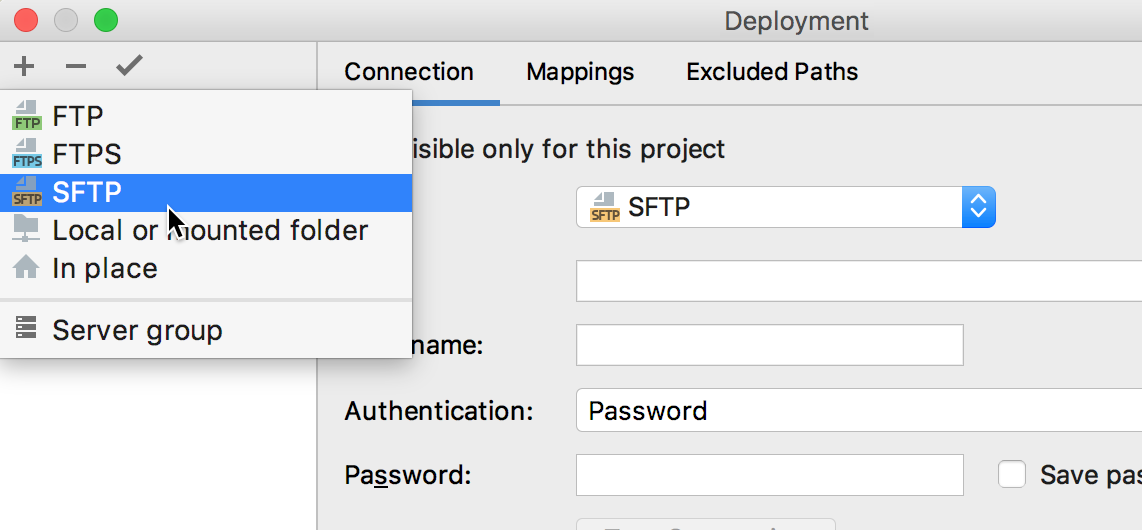Screen dimensions: 1142x530
Task: Enable the Save password checkbox
Action: coord(1012,474)
